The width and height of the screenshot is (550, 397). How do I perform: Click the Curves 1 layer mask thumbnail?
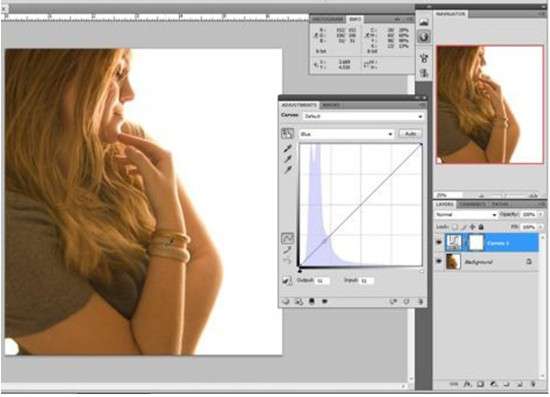click(x=476, y=242)
